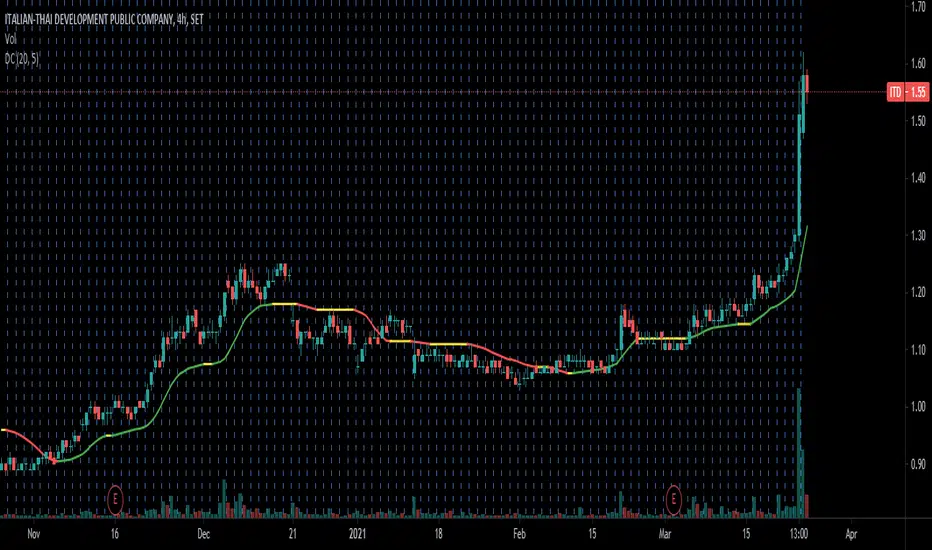Click the 2021 label on time axis
The width and height of the screenshot is (932, 550).
pos(357,534)
